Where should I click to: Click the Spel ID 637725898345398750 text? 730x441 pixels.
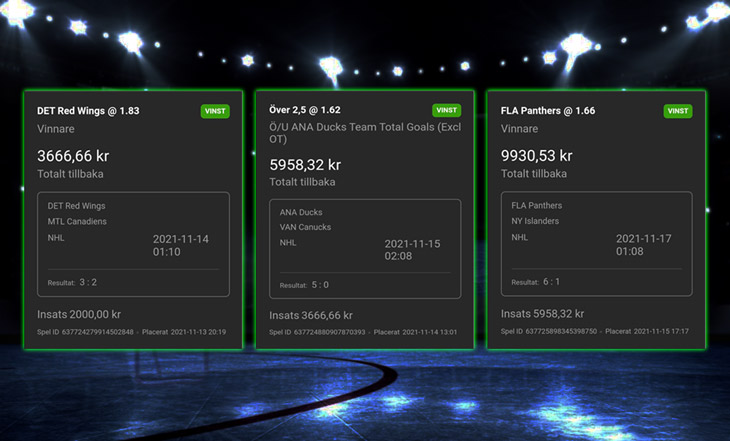click(548, 331)
